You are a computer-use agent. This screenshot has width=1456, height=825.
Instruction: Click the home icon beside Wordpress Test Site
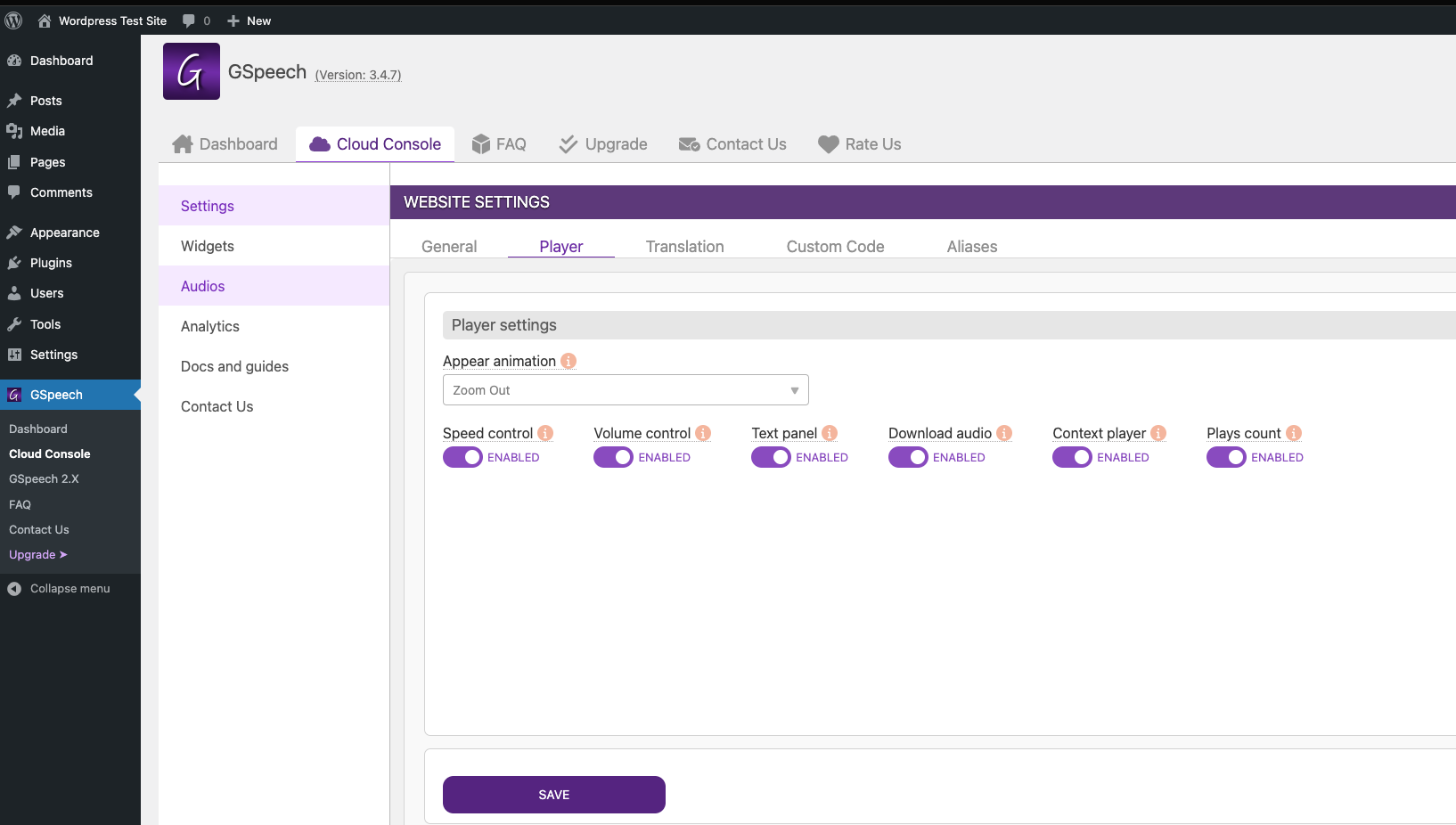[x=44, y=20]
